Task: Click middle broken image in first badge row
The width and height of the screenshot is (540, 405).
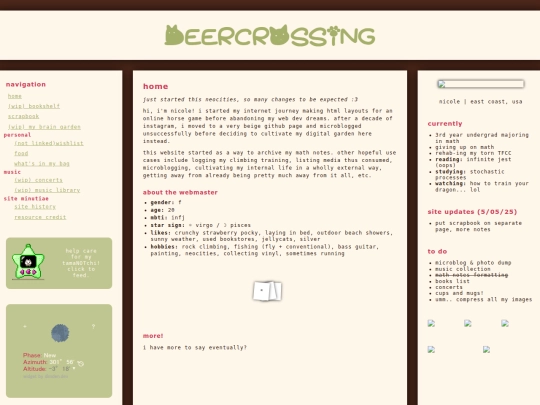Action: pyautogui.click(x=468, y=323)
